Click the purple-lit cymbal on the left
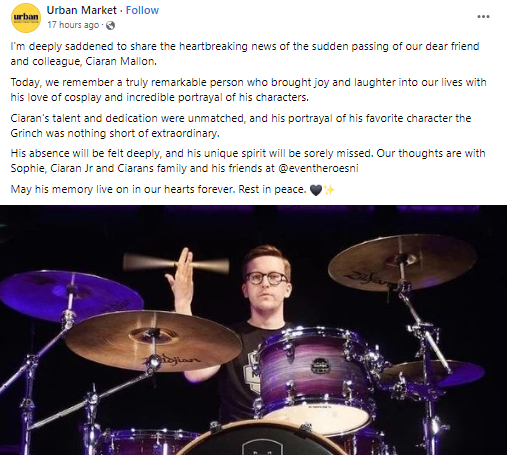This screenshot has height=455, width=507. pyautogui.click(x=71, y=295)
